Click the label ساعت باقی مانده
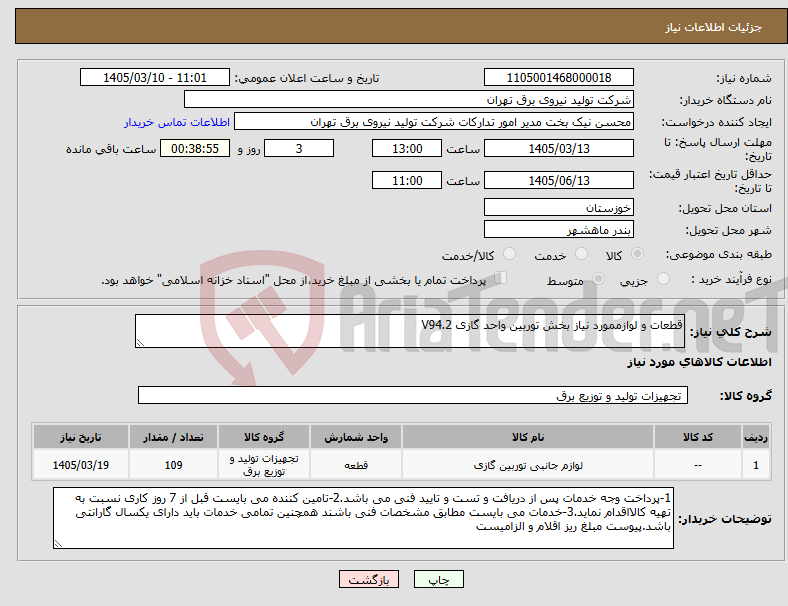 click(111, 149)
